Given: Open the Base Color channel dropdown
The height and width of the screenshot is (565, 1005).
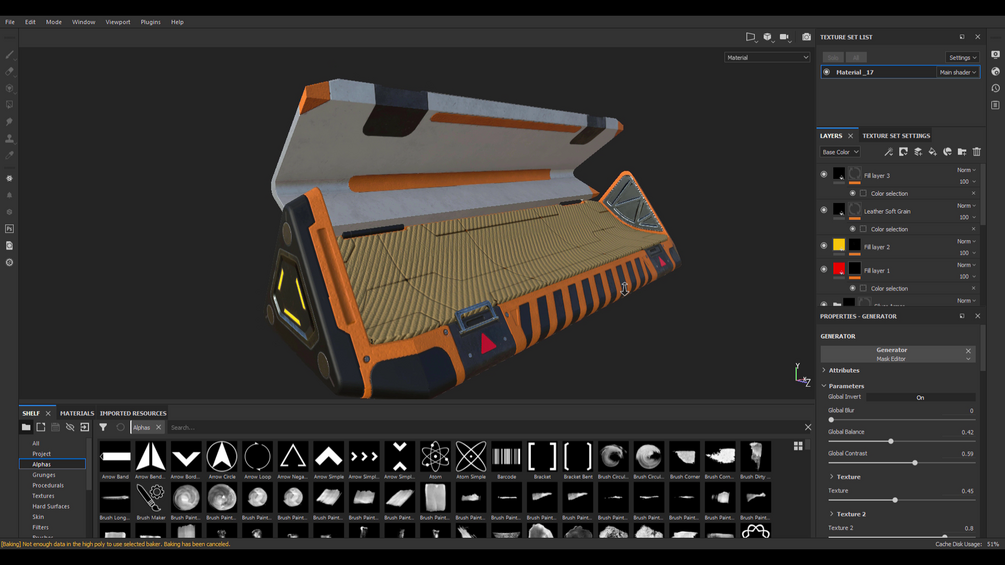Looking at the screenshot, I should [840, 152].
